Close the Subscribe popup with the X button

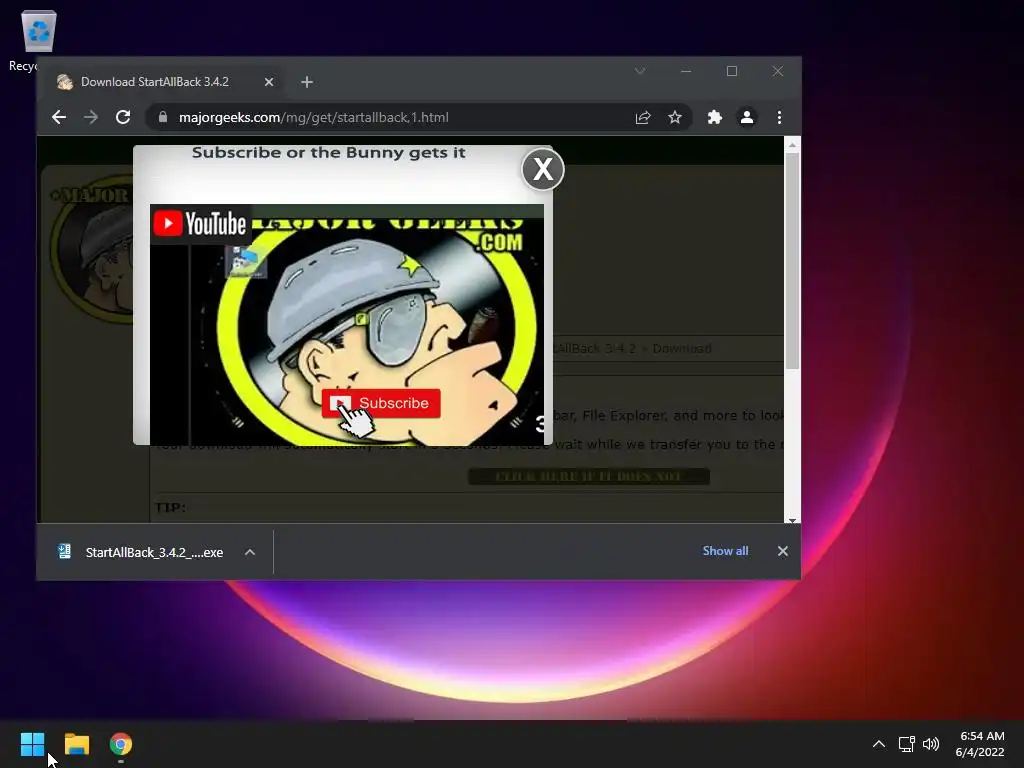click(543, 170)
